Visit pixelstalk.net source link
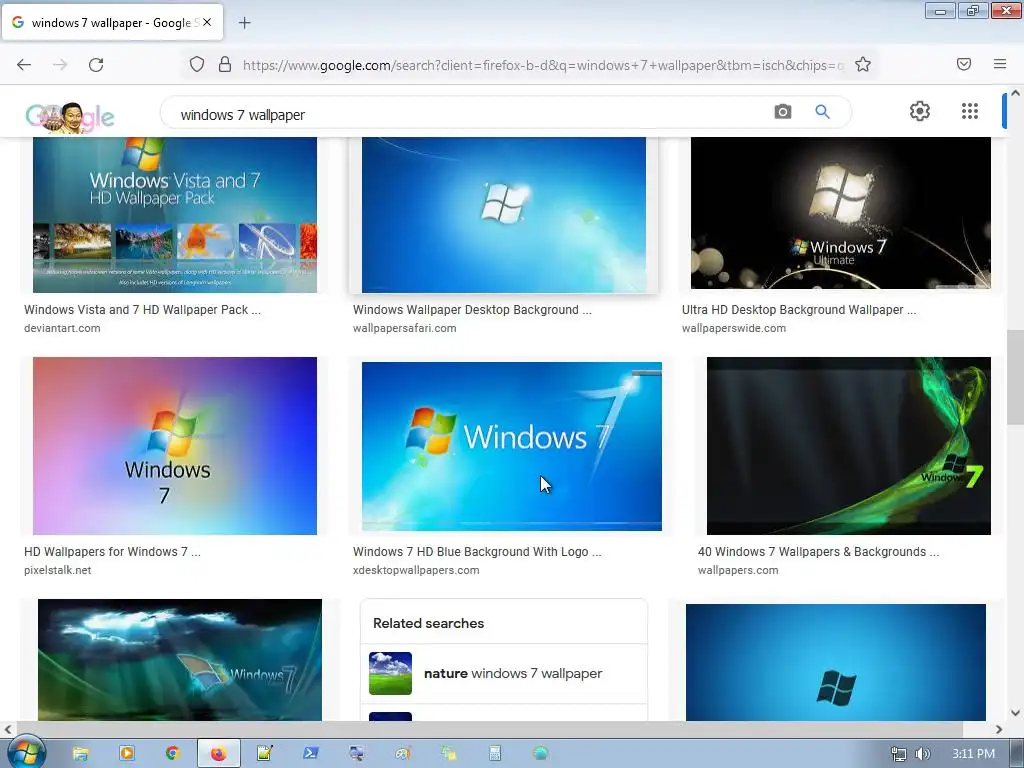The height and width of the screenshot is (768, 1024). click(x=57, y=570)
